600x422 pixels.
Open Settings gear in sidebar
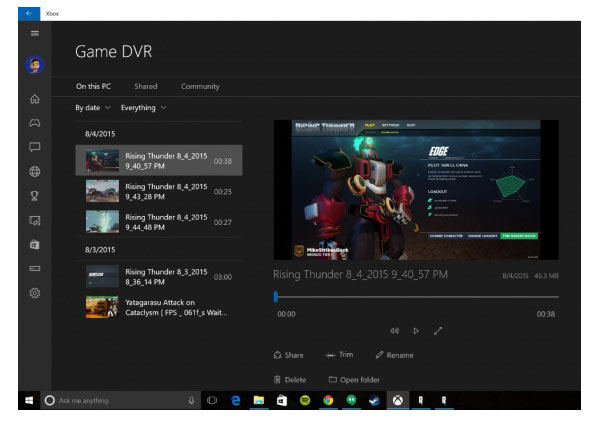(x=35, y=293)
